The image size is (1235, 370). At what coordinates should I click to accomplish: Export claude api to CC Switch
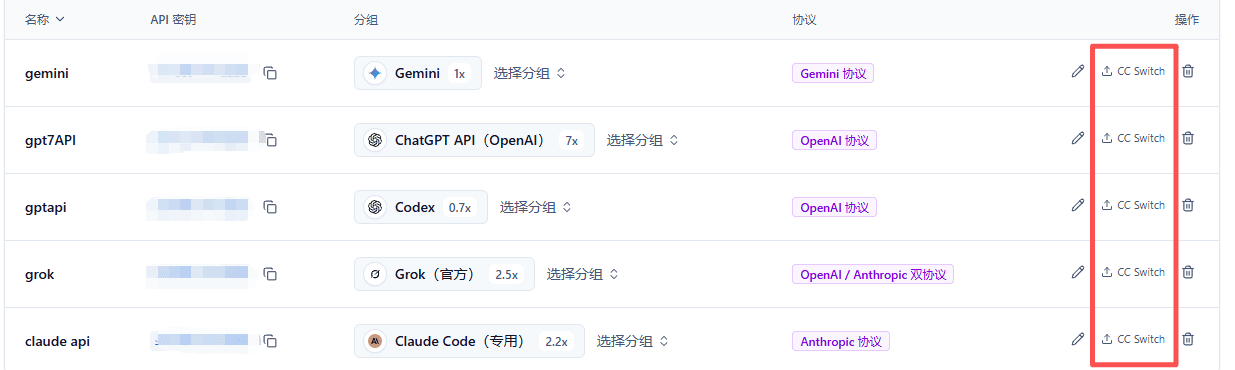[x=1133, y=339]
